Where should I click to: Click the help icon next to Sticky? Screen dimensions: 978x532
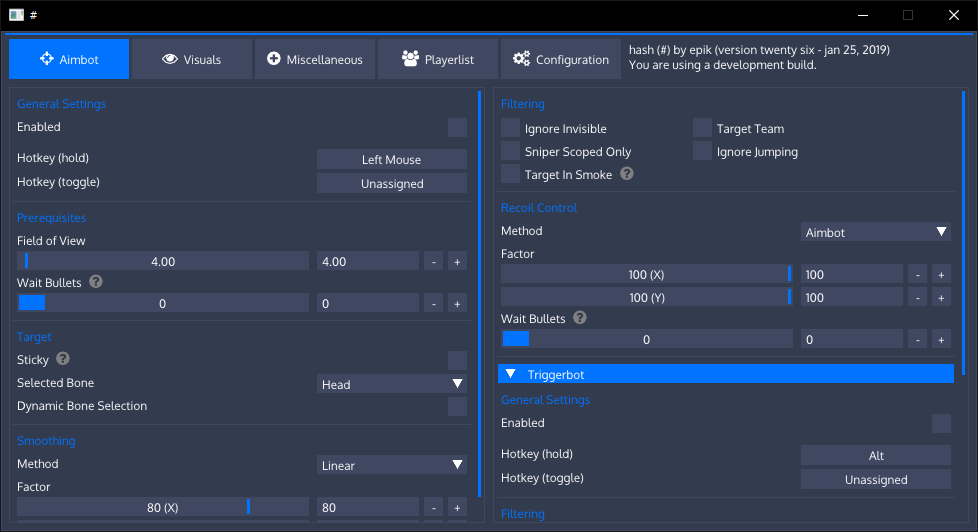(63, 359)
